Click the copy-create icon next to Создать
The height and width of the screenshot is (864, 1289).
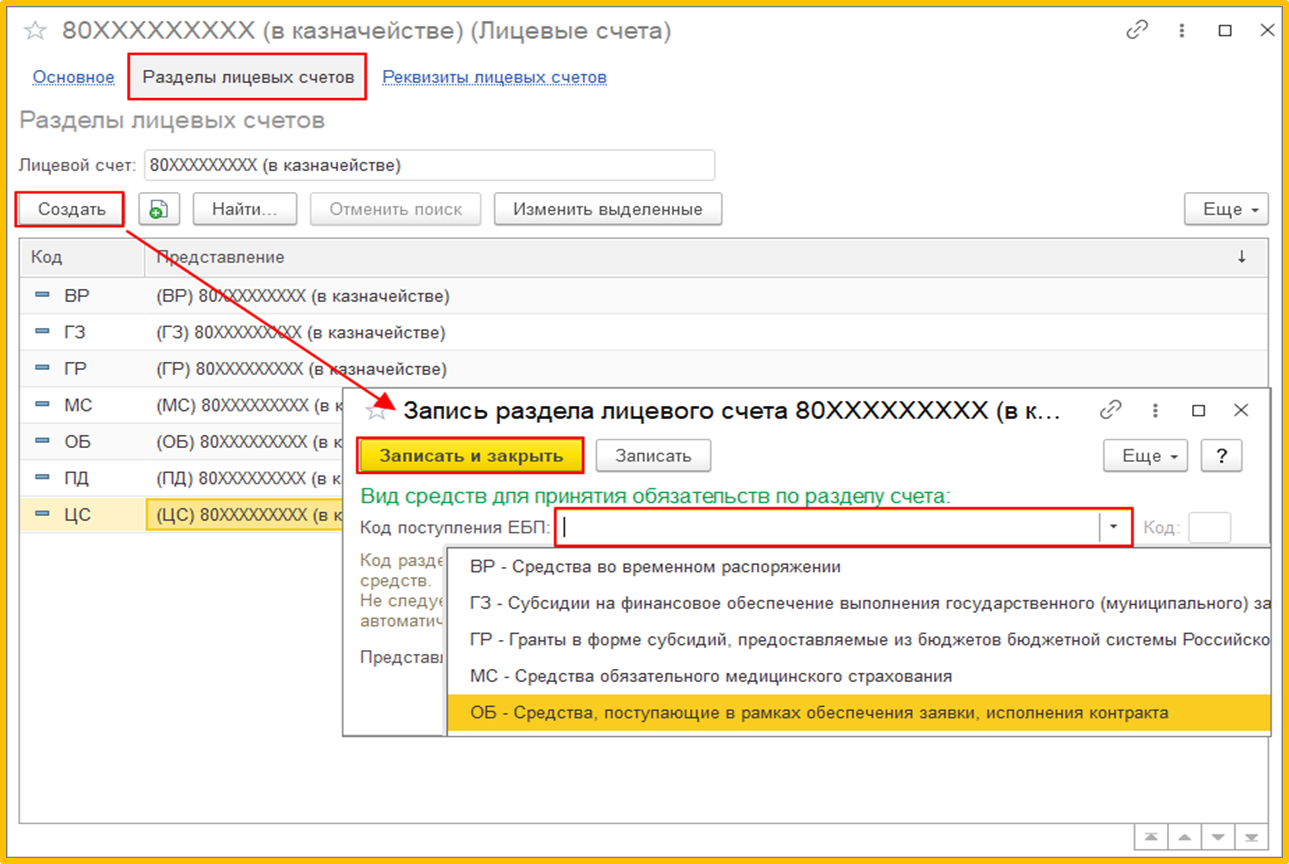point(158,209)
